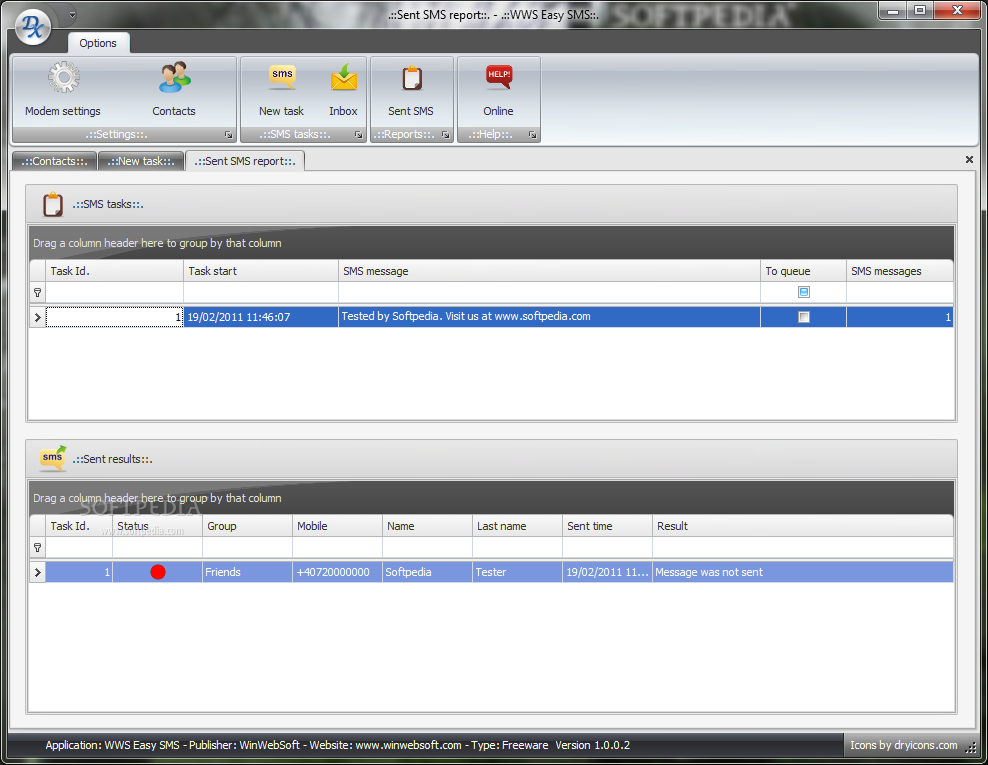Sort by Result column header

tap(803, 526)
